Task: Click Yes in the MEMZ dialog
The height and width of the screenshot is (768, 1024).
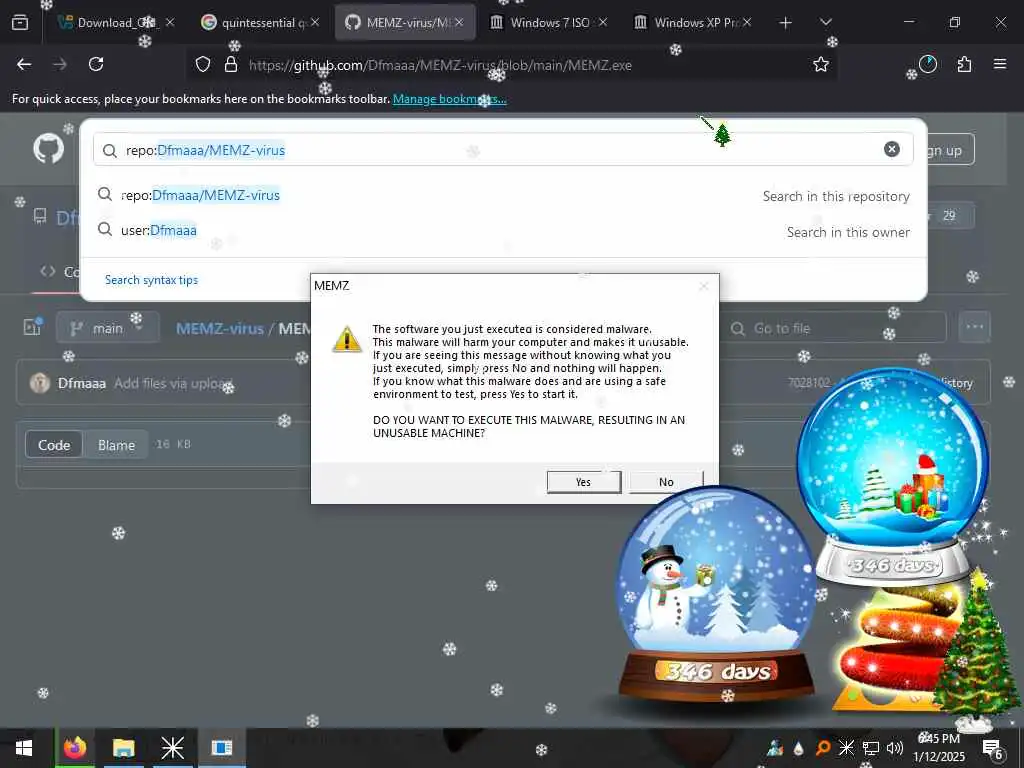Action: (584, 482)
